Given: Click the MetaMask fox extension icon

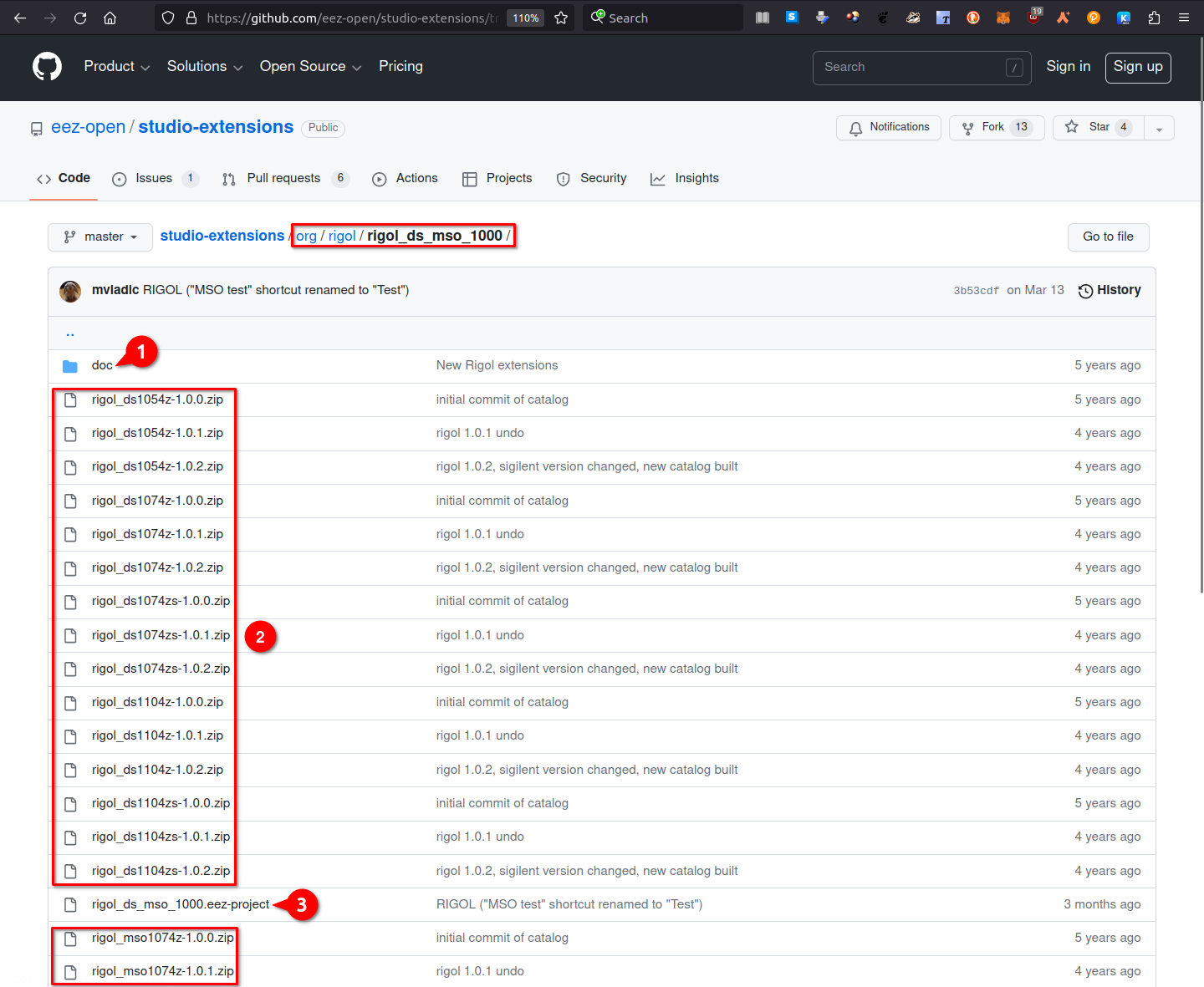Looking at the screenshot, I should pyautogui.click(x=1003, y=18).
